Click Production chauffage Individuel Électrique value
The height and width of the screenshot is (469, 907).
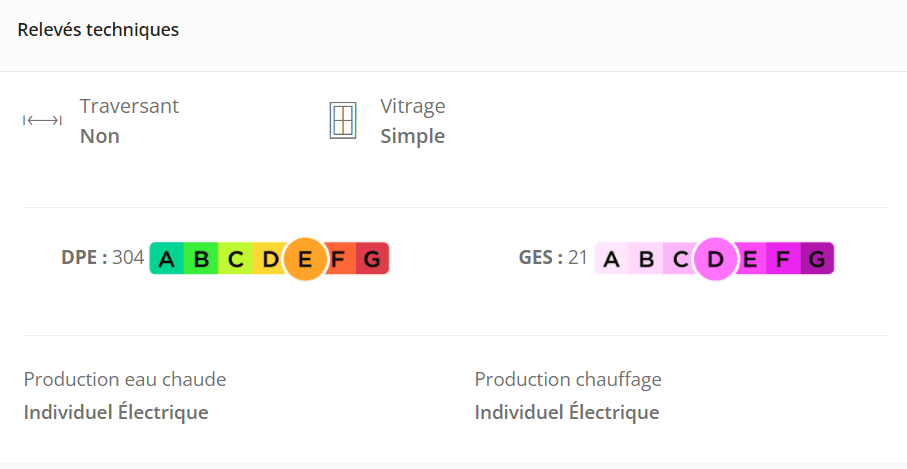[x=566, y=412]
